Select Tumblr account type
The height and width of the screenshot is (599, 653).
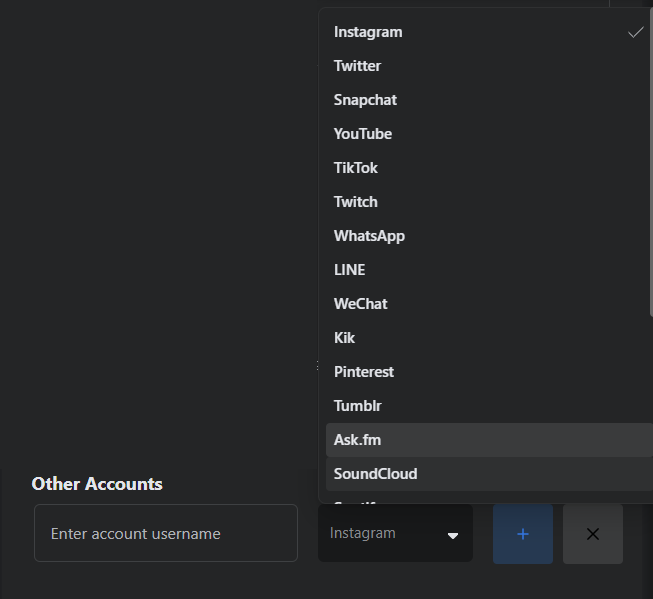(489, 406)
